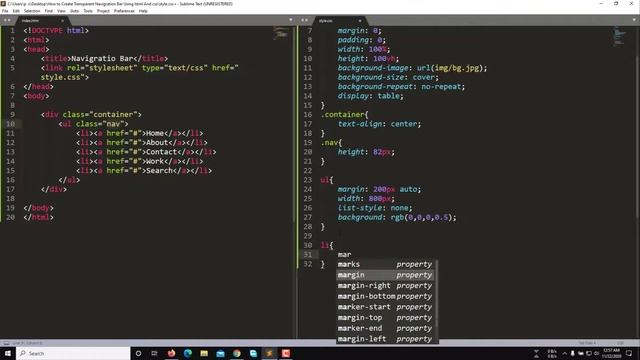Viewport: 640px width, 360px height.
Task: Click 'background-image: url(img/bg.jpg)' line
Action: pyautogui.click(x=412, y=68)
